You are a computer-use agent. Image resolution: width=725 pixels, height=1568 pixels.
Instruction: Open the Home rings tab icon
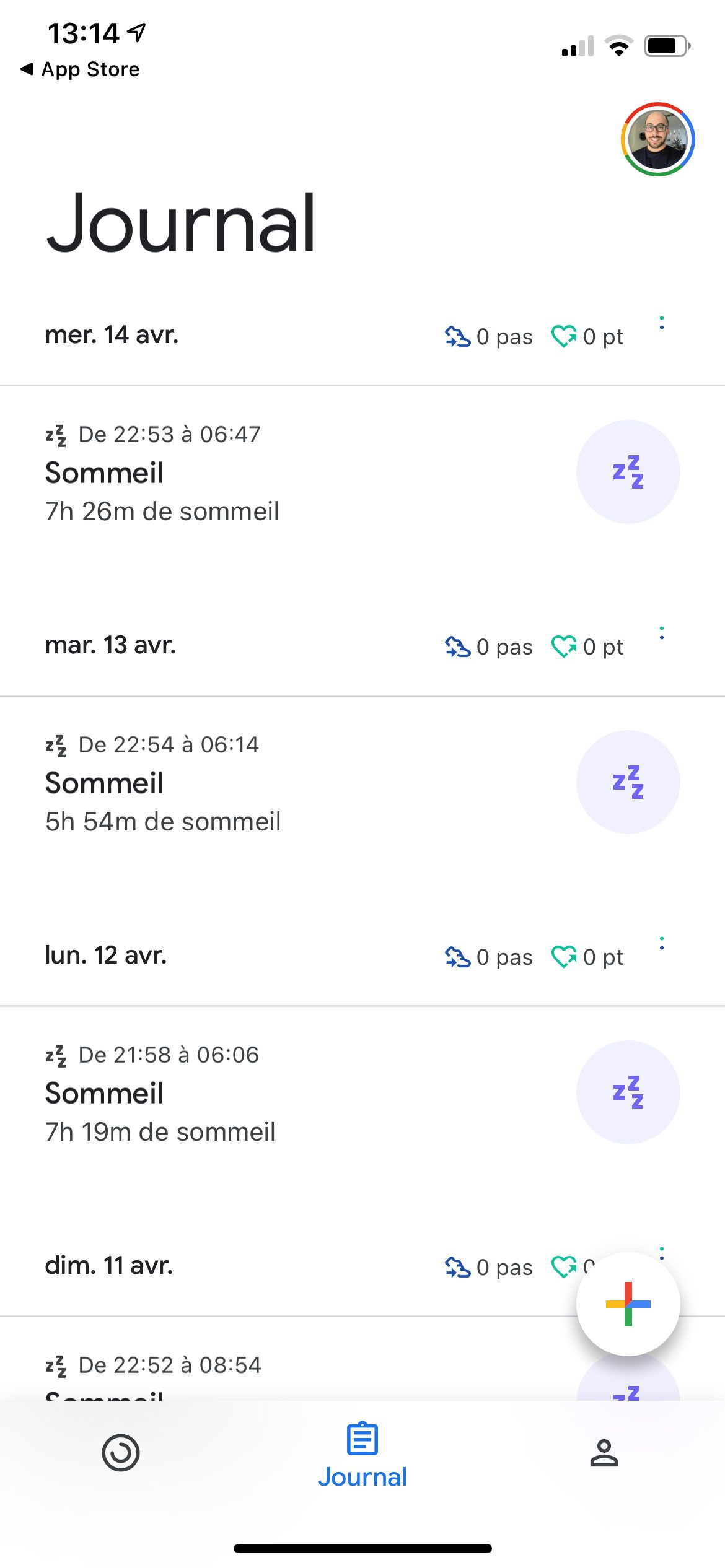121,1452
